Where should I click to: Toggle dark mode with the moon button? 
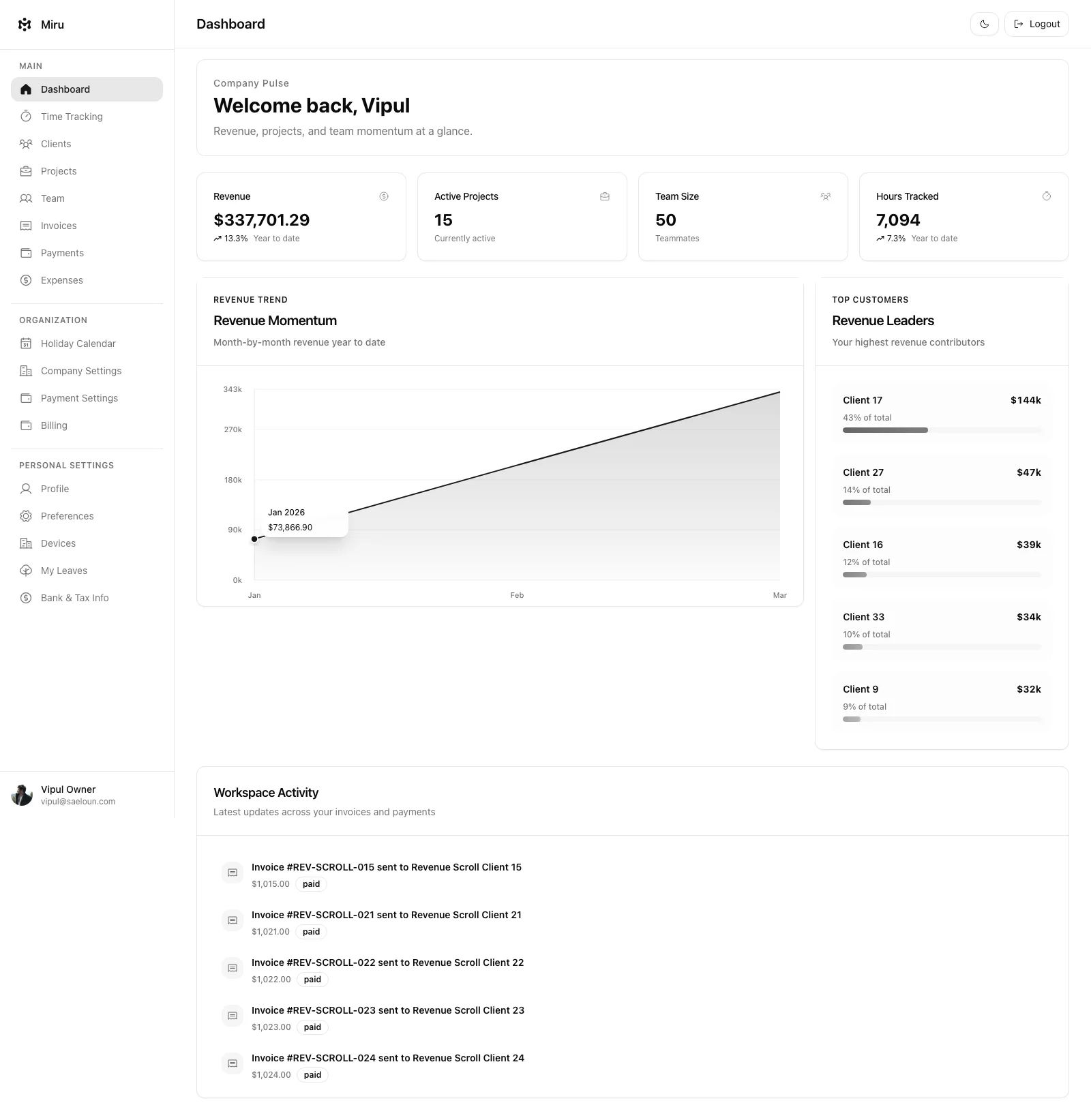click(984, 24)
